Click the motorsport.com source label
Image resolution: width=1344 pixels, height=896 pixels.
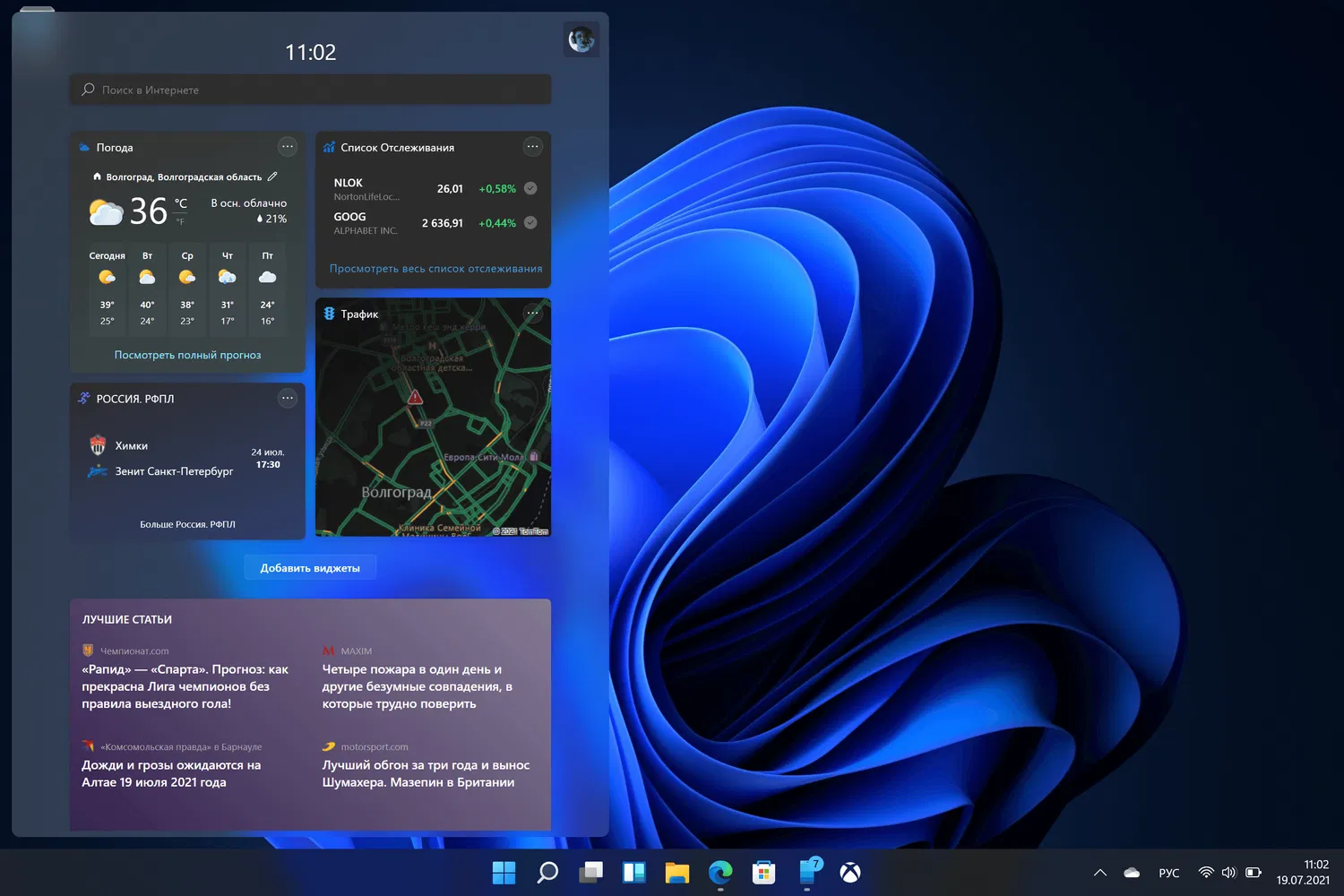point(375,747)
